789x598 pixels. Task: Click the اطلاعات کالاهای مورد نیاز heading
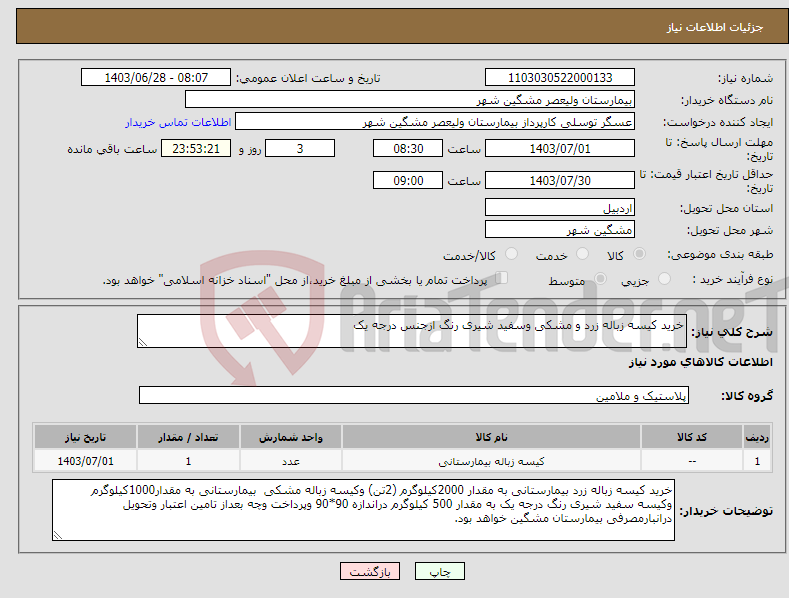point(700,362)
